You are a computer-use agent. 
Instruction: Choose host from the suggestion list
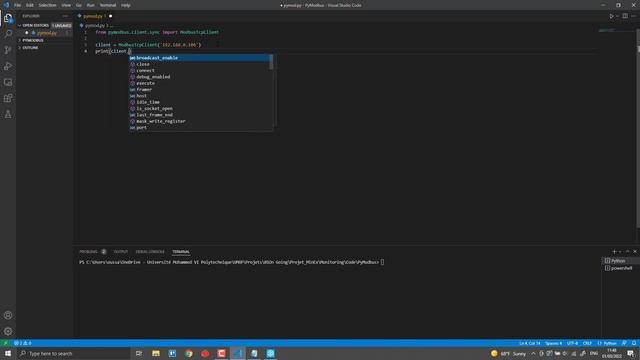(199, 96)
